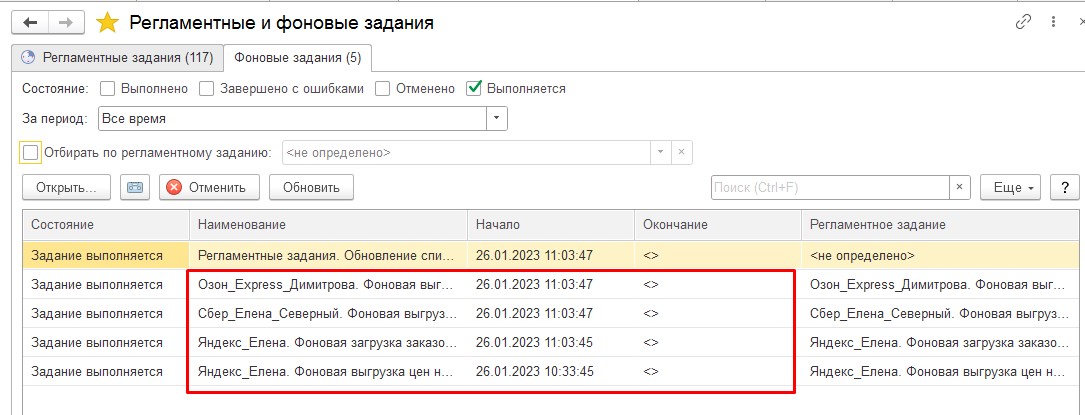Select Яндекс_Елена. Фоновая загрузка заказо... name cell
Viewport: 1085px width, 415px height.
coord(328,342)
